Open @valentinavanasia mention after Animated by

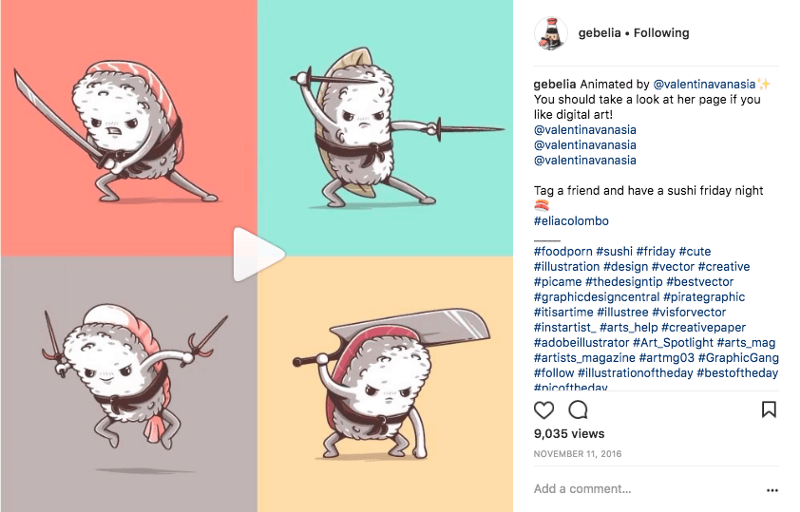[x=704, y=84]
